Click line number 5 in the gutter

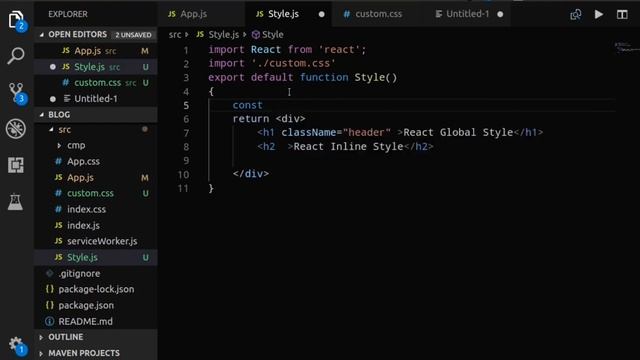pos(186,105)
